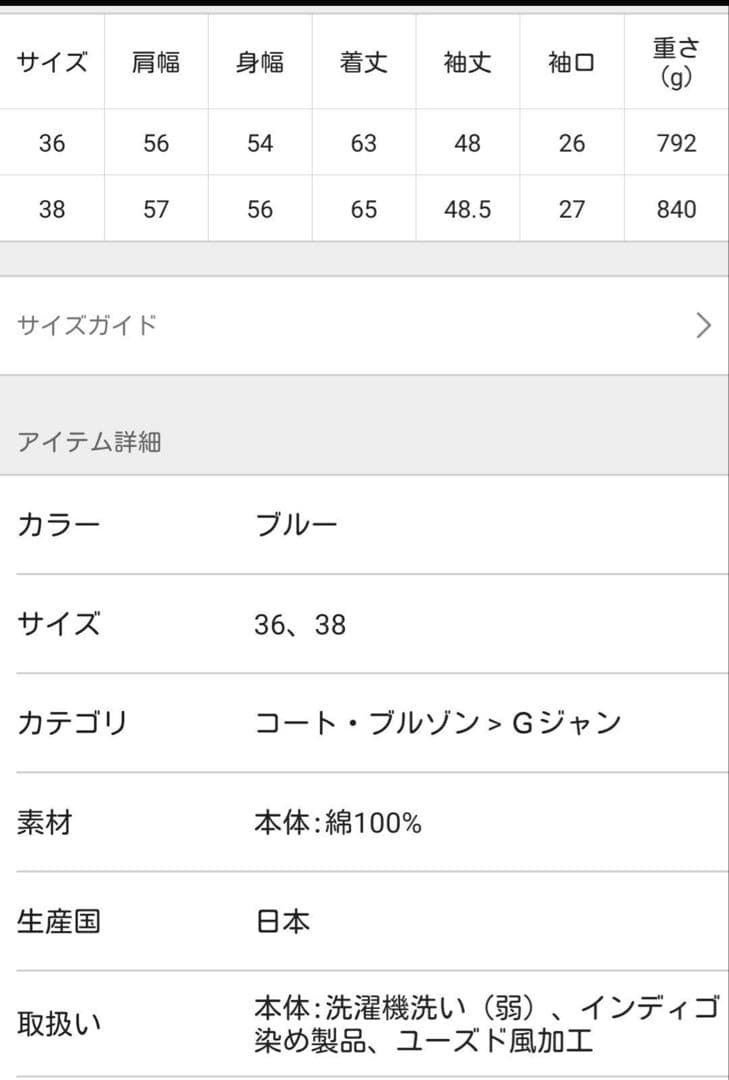The width and height of the screenshot is (729, 1080).
Task: Click the 重さ(g) column header
Action: point(675,62)
